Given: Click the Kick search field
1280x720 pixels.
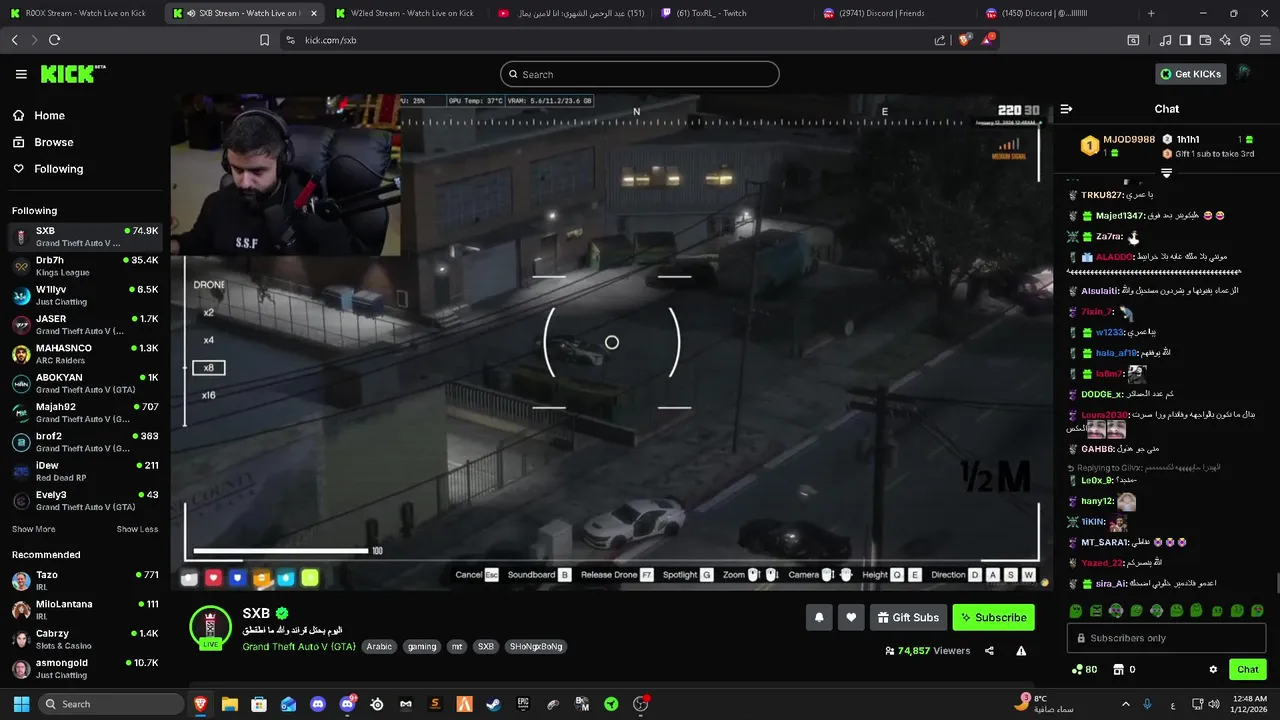Looking at the screenshot, I should coord(640,74).
